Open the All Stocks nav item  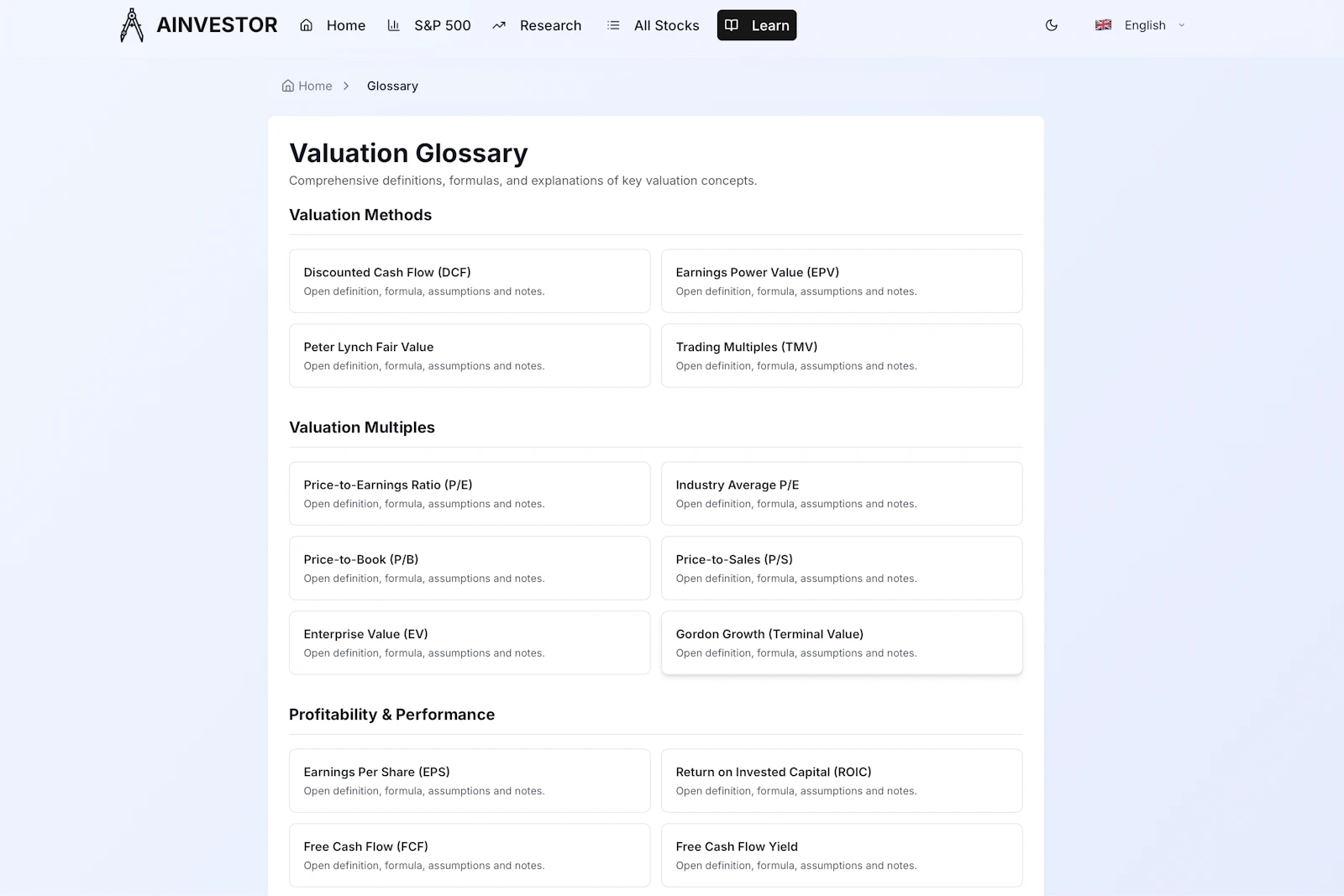tap(654, 25)
